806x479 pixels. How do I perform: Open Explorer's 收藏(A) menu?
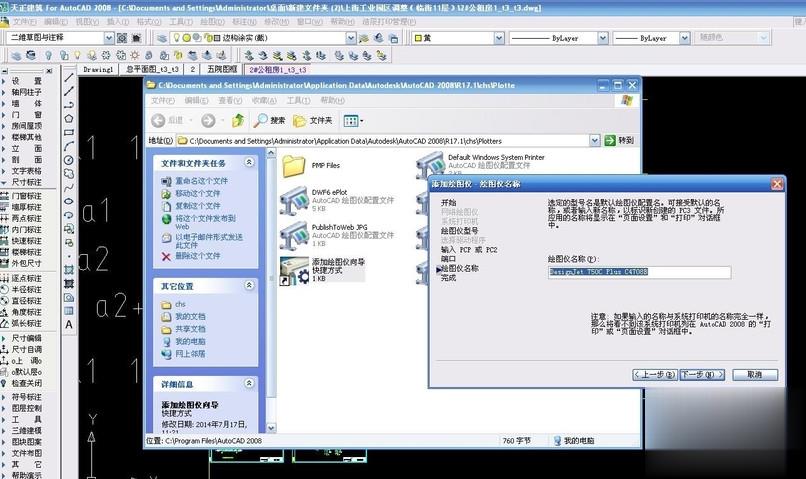(264, 100)
